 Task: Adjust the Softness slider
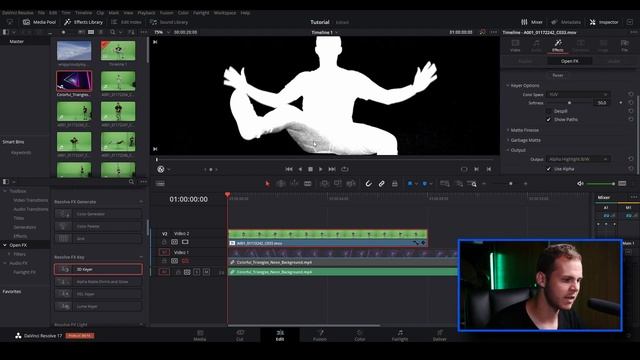tap(569, 103)
